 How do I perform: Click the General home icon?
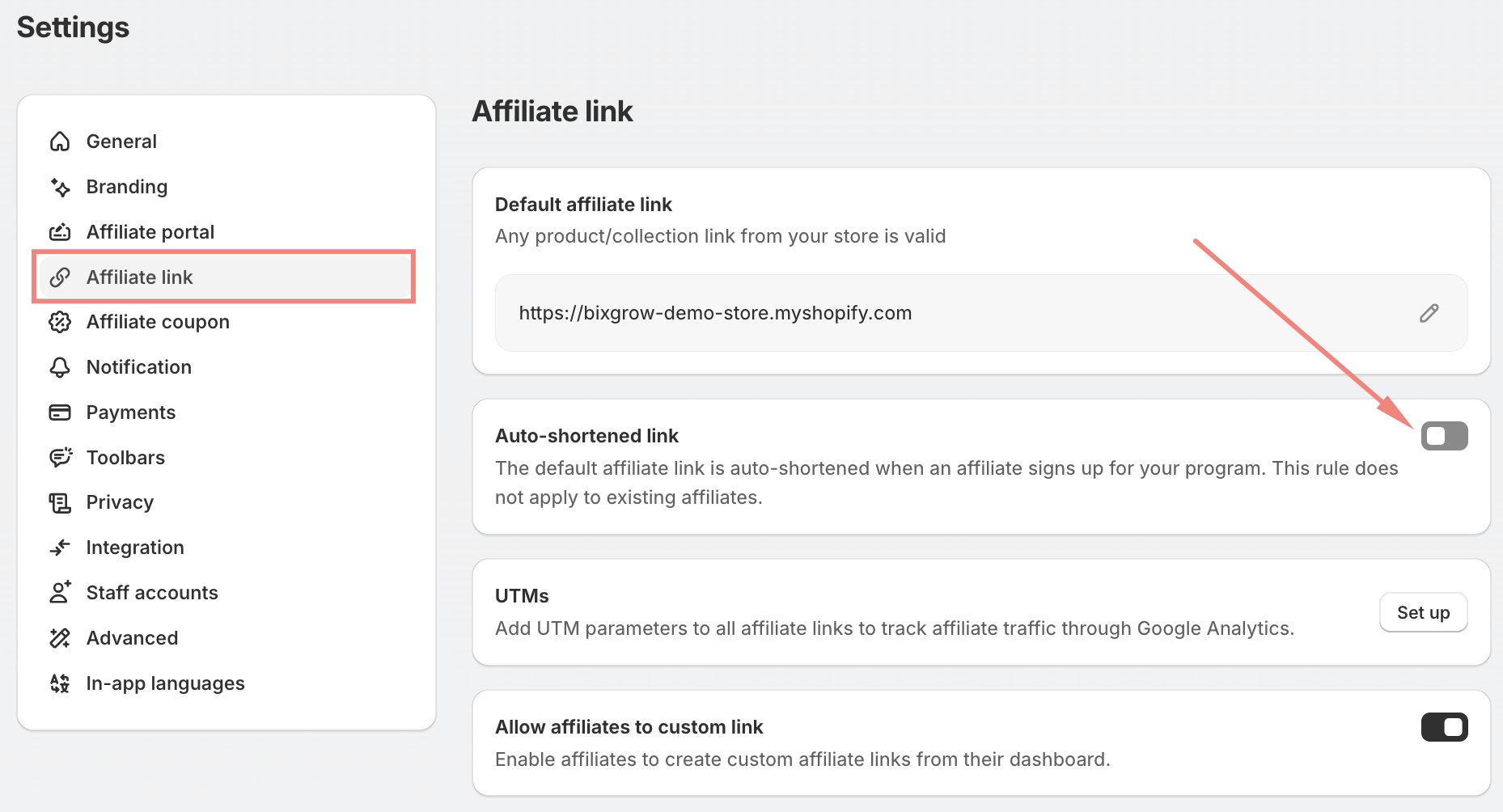click(60, 142)
